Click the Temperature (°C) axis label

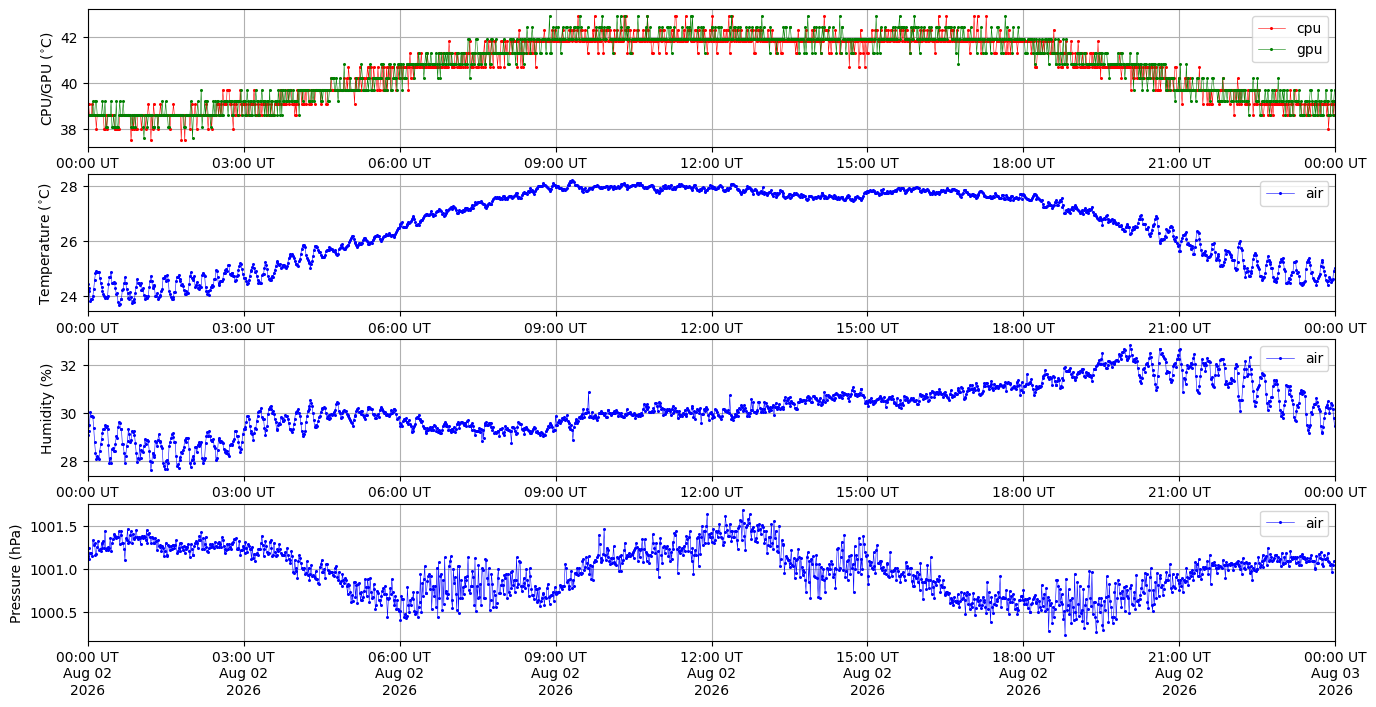[45, 242]
